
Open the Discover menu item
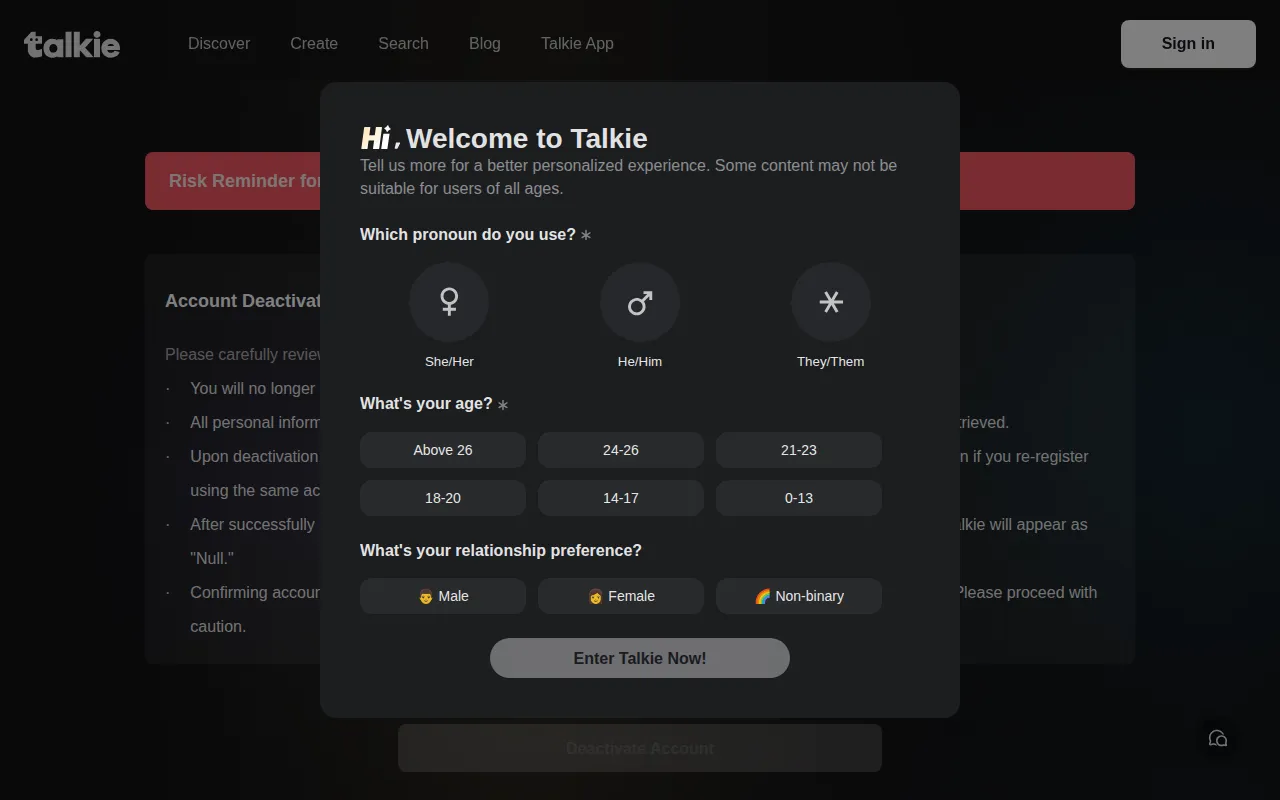(x=219, y=44)
